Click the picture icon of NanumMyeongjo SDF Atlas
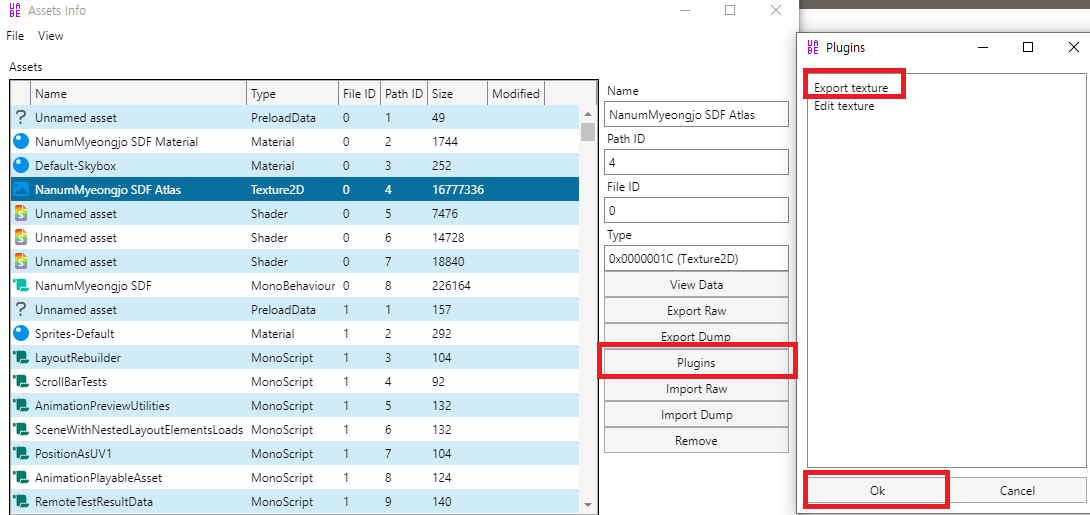 [x=22, y=190]
